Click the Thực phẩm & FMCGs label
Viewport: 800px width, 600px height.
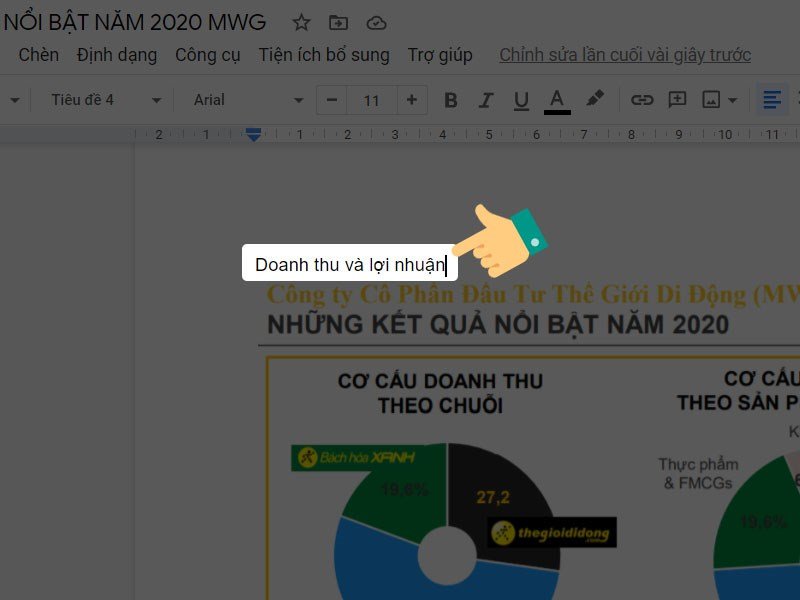(698, 473)
